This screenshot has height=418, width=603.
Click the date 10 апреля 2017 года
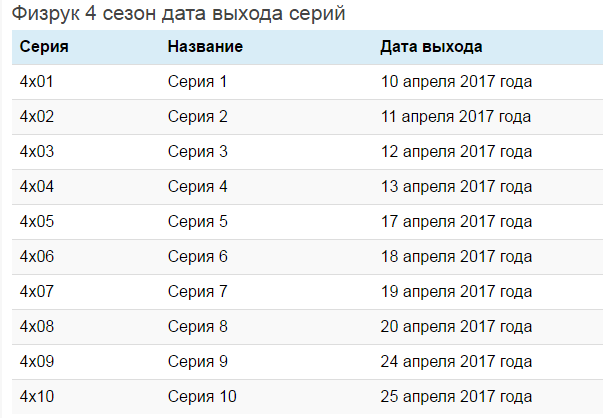pyautogui.click(x=456, y=82)
